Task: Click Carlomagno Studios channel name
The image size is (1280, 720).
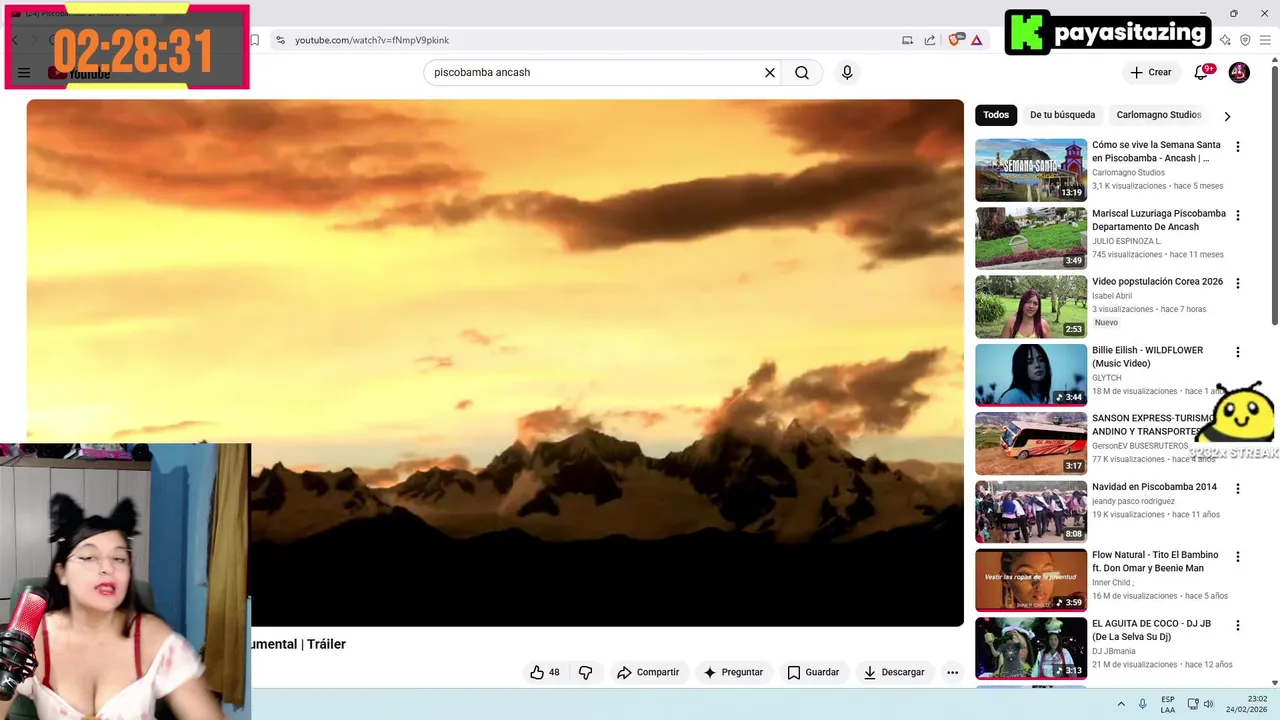Action: (x=1128, y=173)
